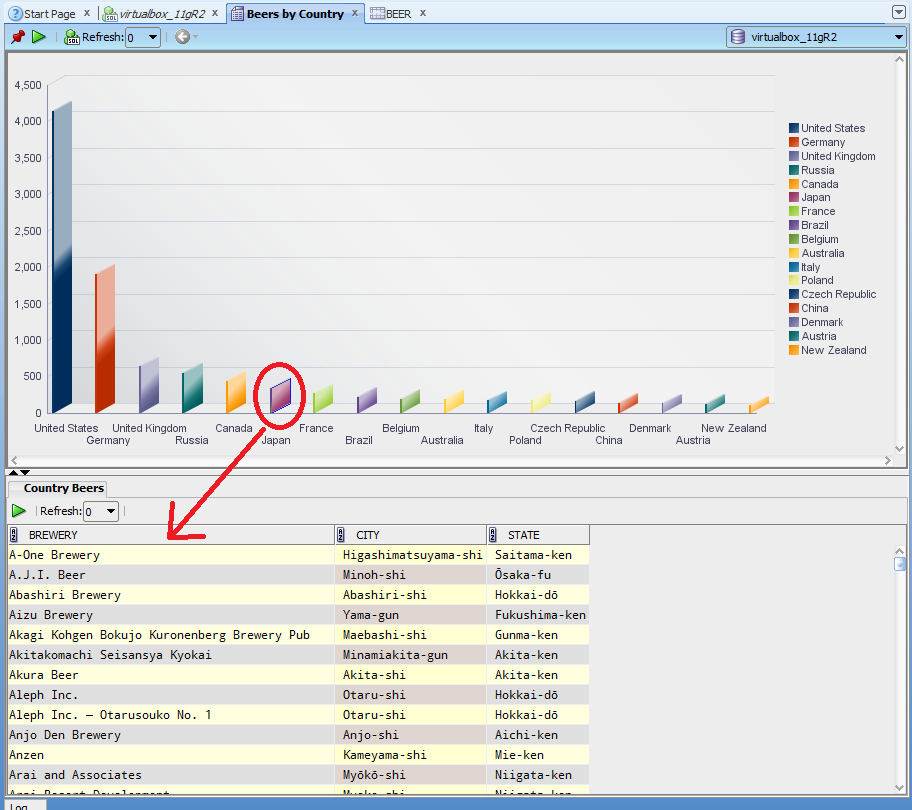Click chart scroll down arrow
Image resolution: width=912 pixels, height=810 pixels.
tap(899, 449)
